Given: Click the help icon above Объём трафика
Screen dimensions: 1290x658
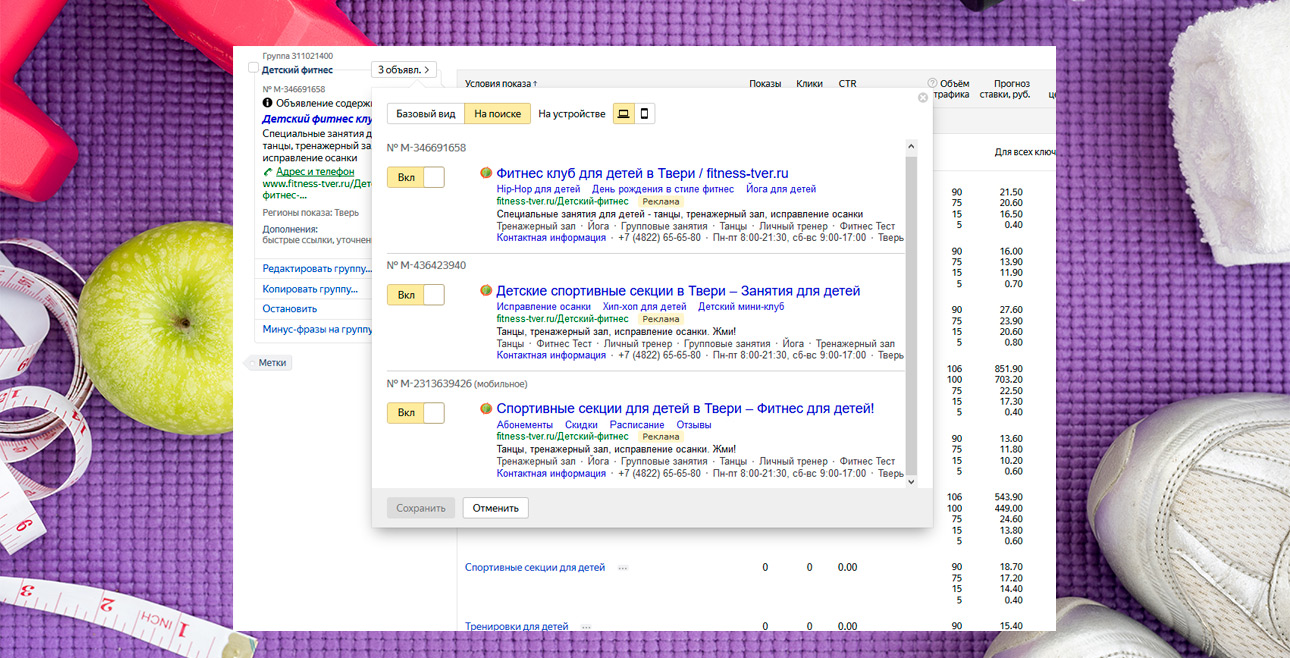Looking at the screenshot, I should click(932, 83).
